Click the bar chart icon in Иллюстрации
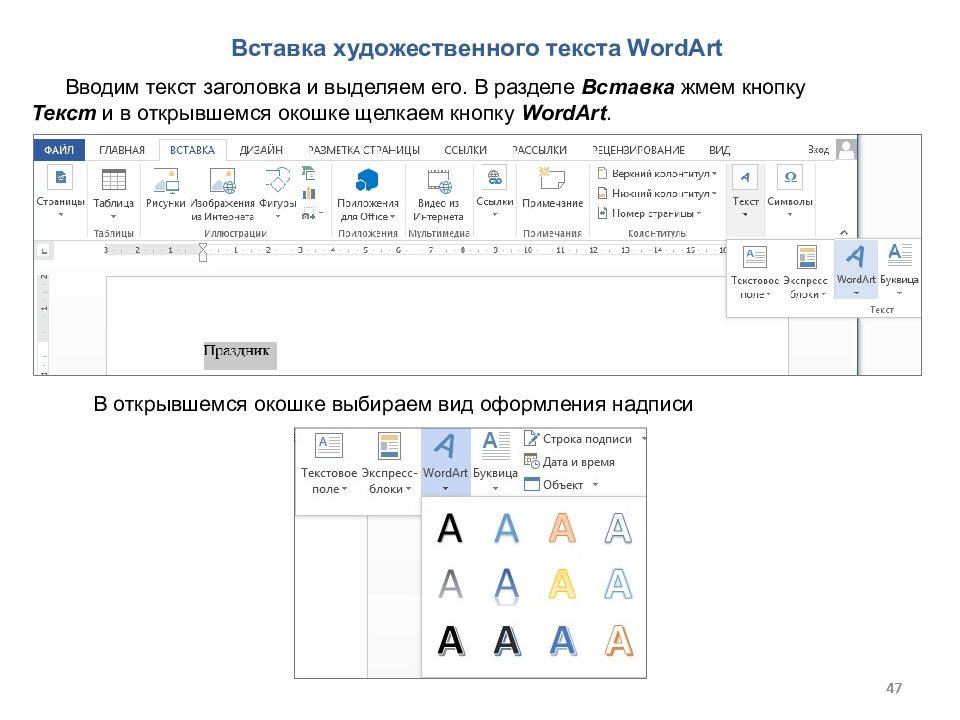The width and height of the screenshot is (960, 720). click(x=309, y=193)
